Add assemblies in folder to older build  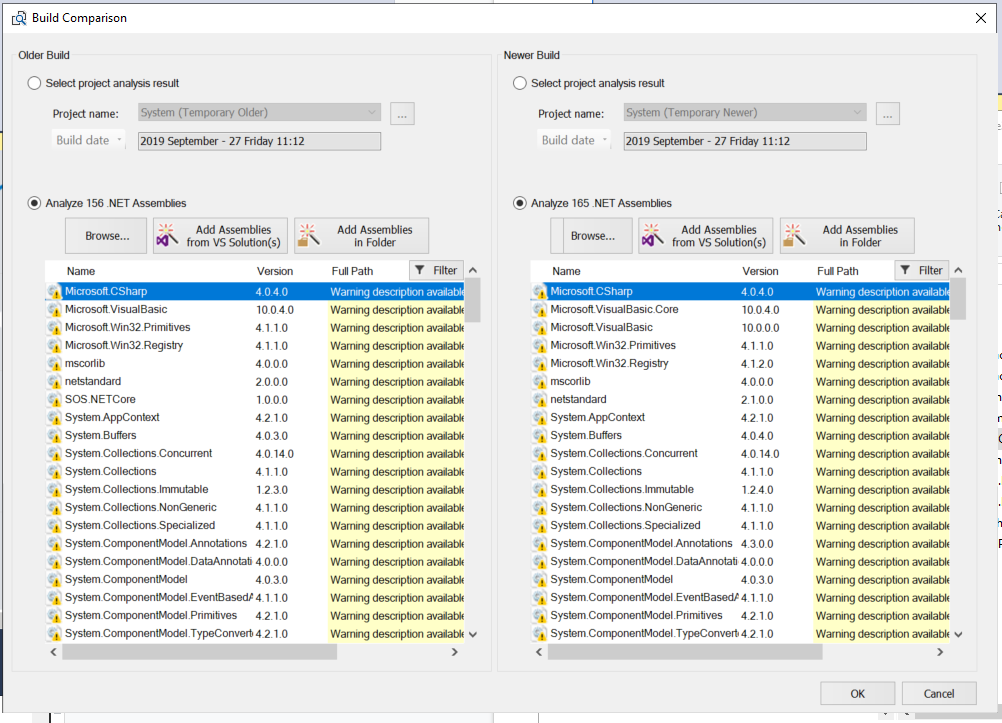pos(362,236)
